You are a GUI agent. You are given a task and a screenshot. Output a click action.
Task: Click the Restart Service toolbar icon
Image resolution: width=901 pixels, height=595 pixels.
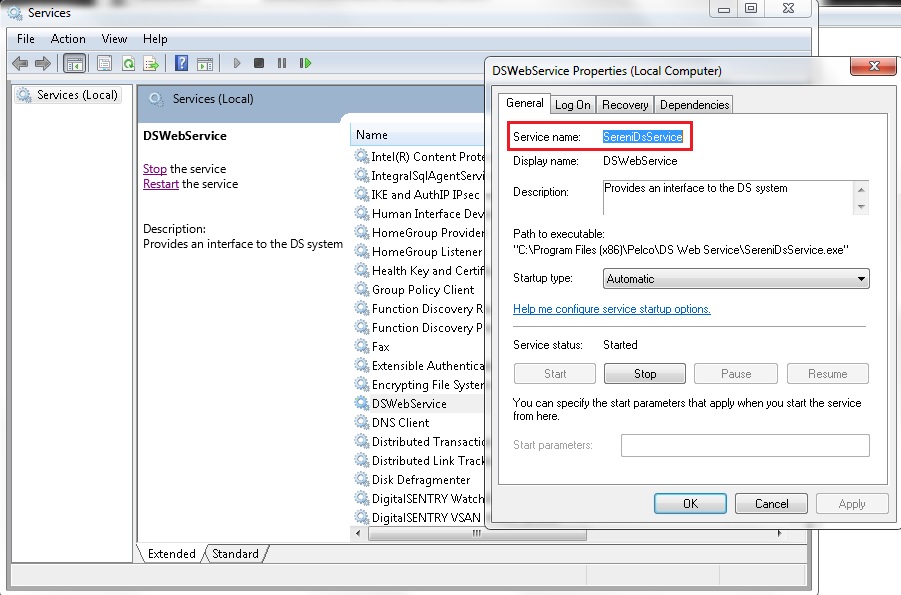pyautogui.click(x=305, y=63)
